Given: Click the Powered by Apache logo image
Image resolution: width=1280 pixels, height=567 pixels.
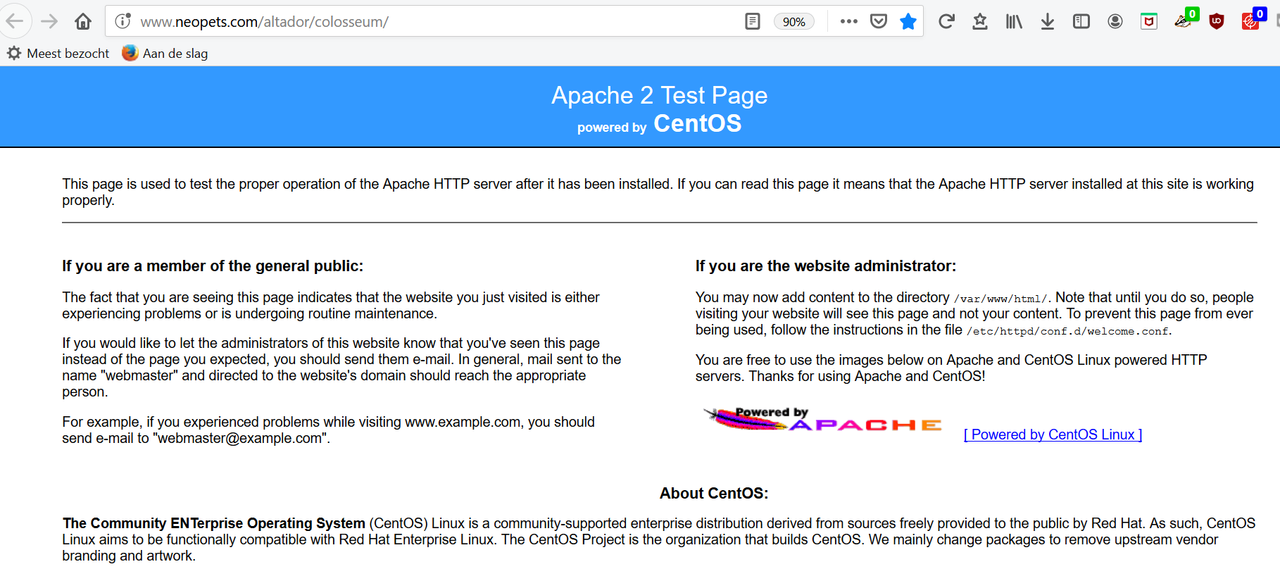Looking at the screenshot, I should tap(822, 420).
